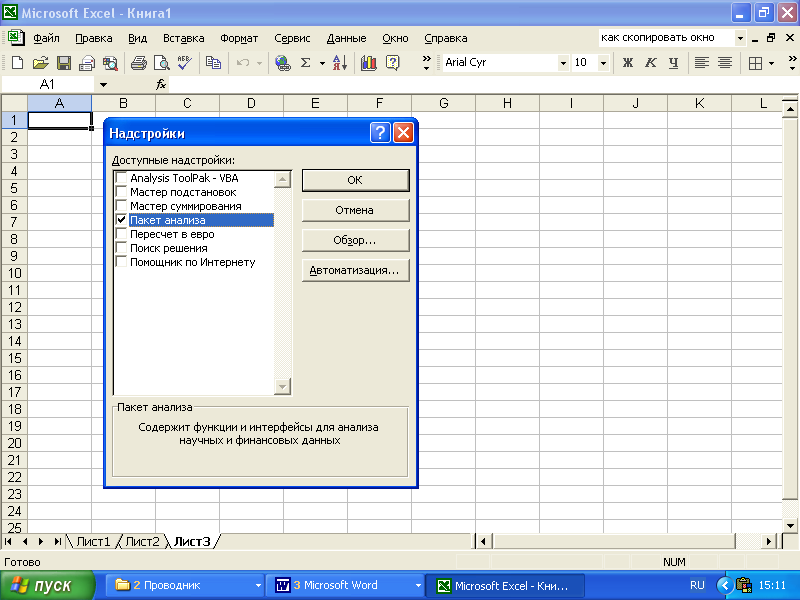The height and width of the screenshot is (600, 800).
Task: Expand standard toolbar options chevron
Action: coord(427,63)
